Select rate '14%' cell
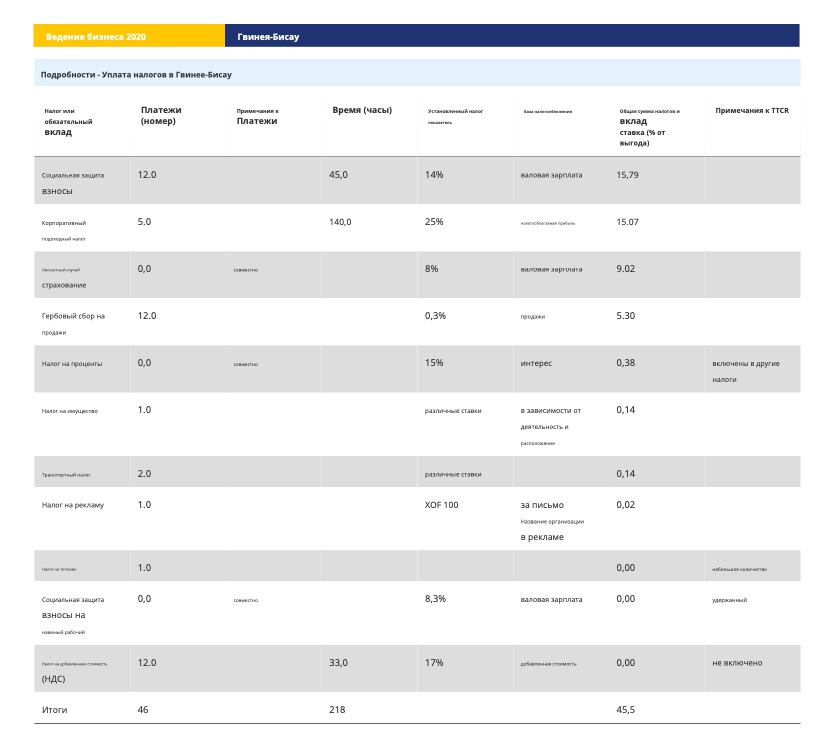821x742 pixels. [x=434, y=175]
